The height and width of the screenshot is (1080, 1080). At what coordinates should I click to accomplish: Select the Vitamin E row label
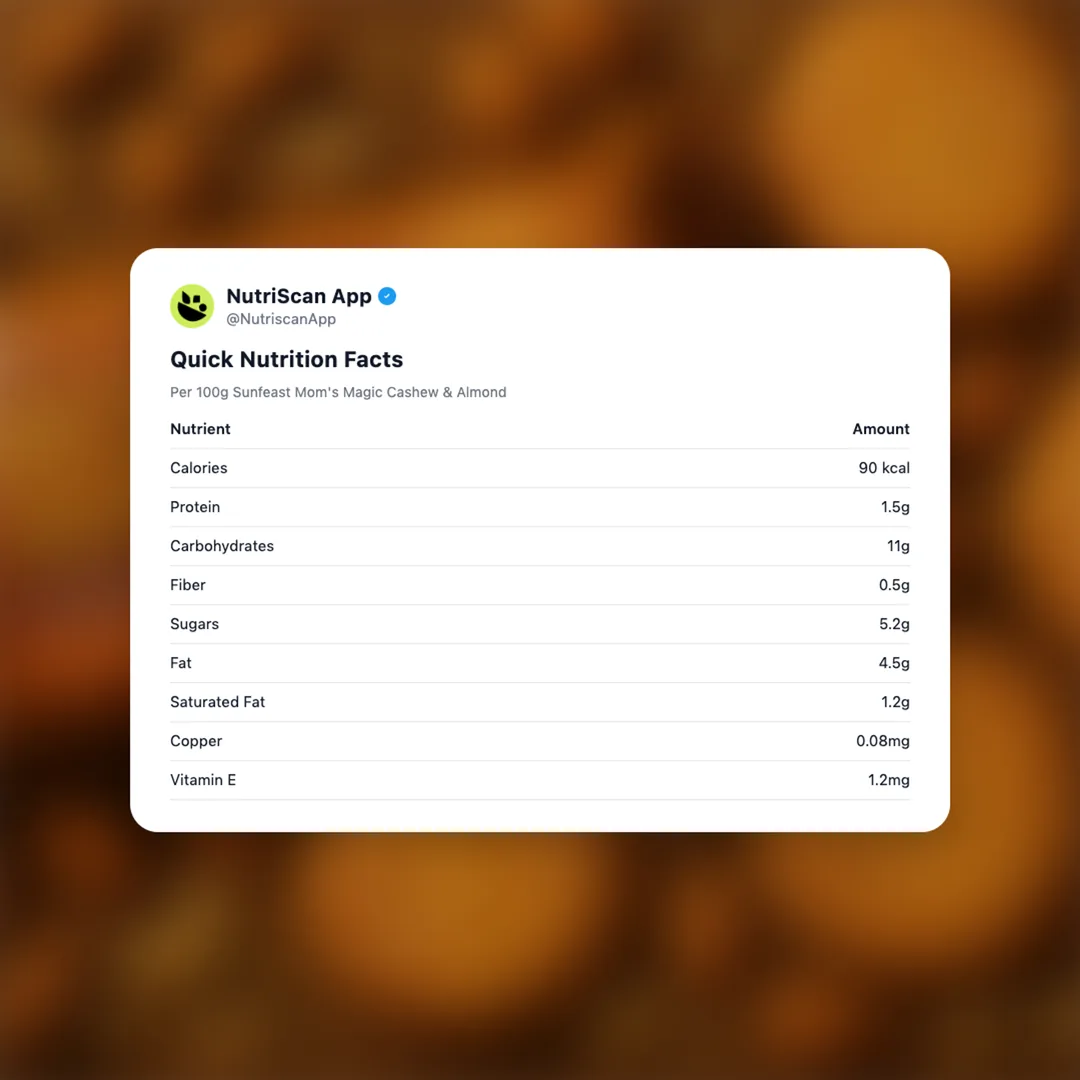coord(203,780)
